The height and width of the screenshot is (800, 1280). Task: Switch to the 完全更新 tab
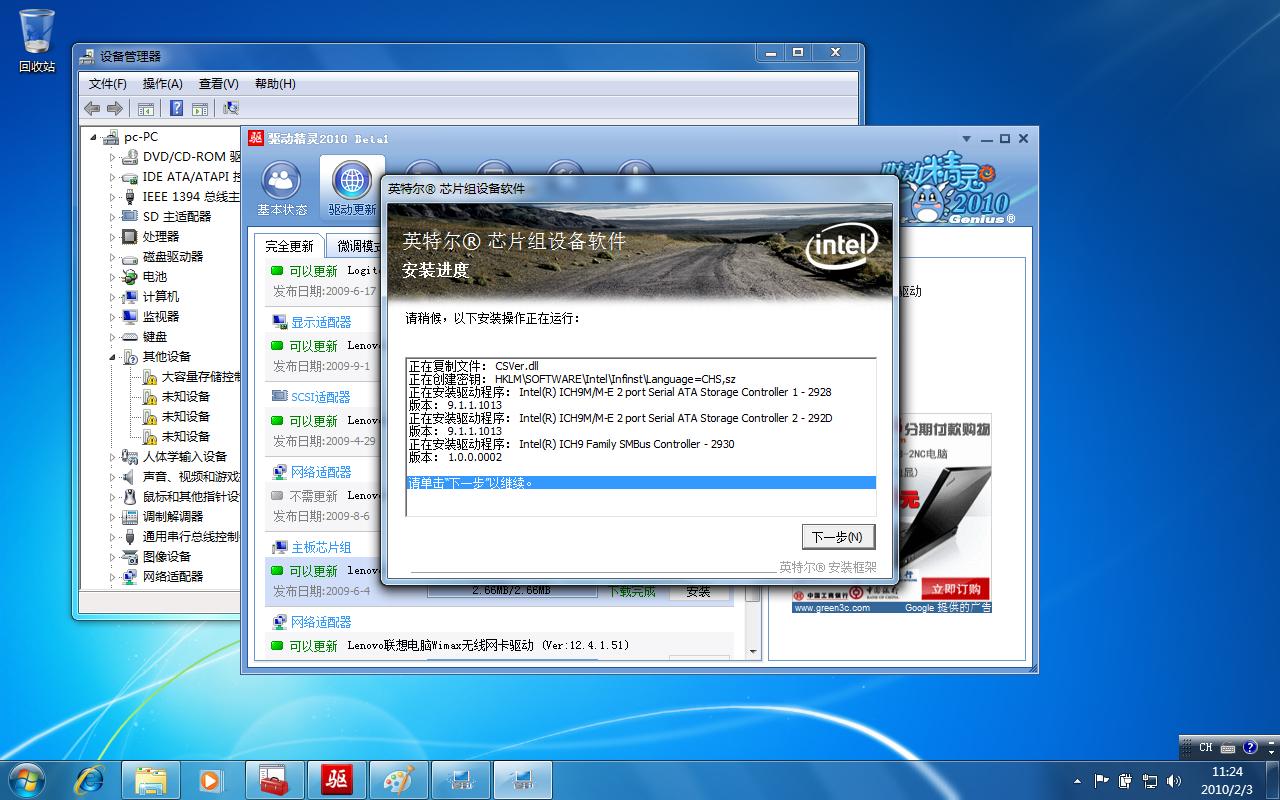point(289,246)
